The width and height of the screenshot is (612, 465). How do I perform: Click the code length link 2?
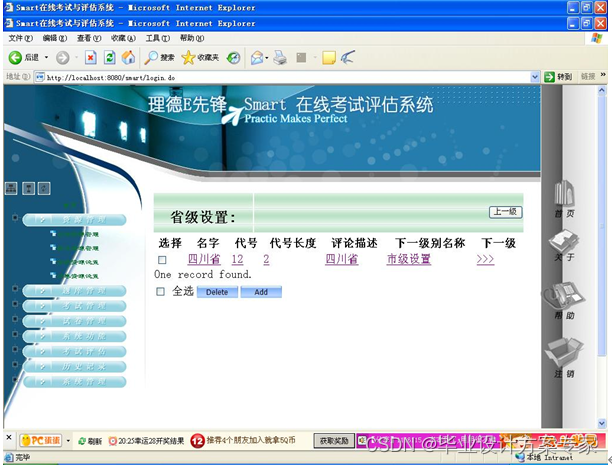[x=266, y=259]
